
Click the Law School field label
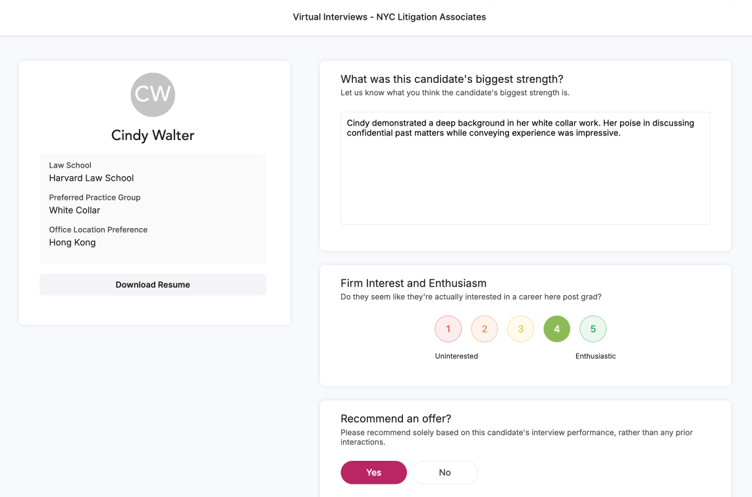click(70, 165)
